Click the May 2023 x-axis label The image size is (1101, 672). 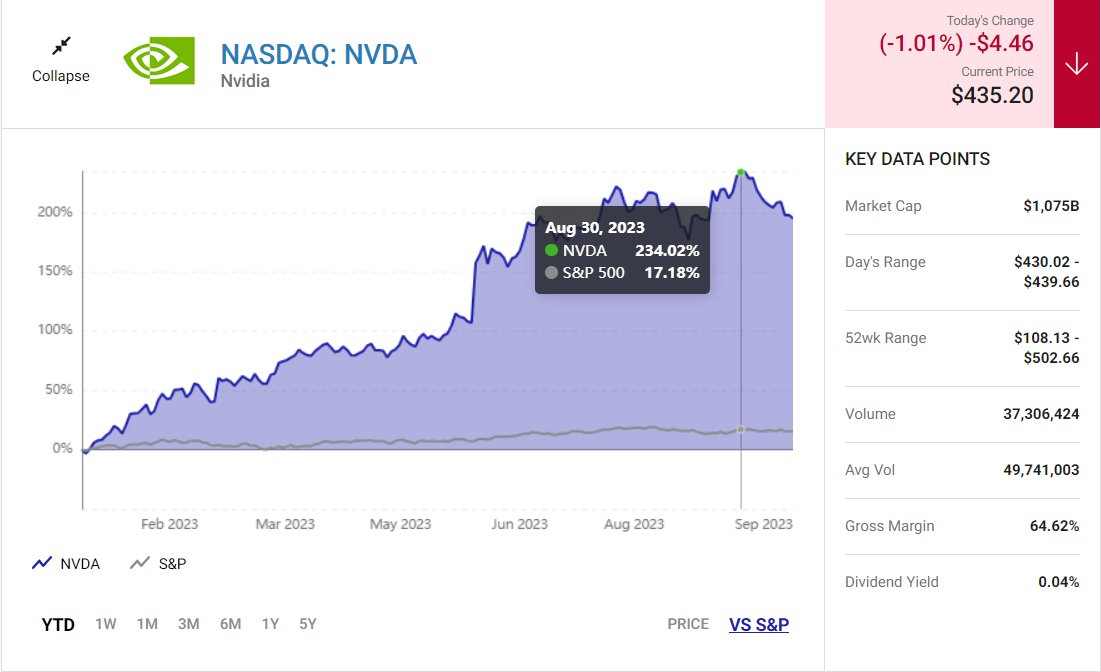point(400,524)
